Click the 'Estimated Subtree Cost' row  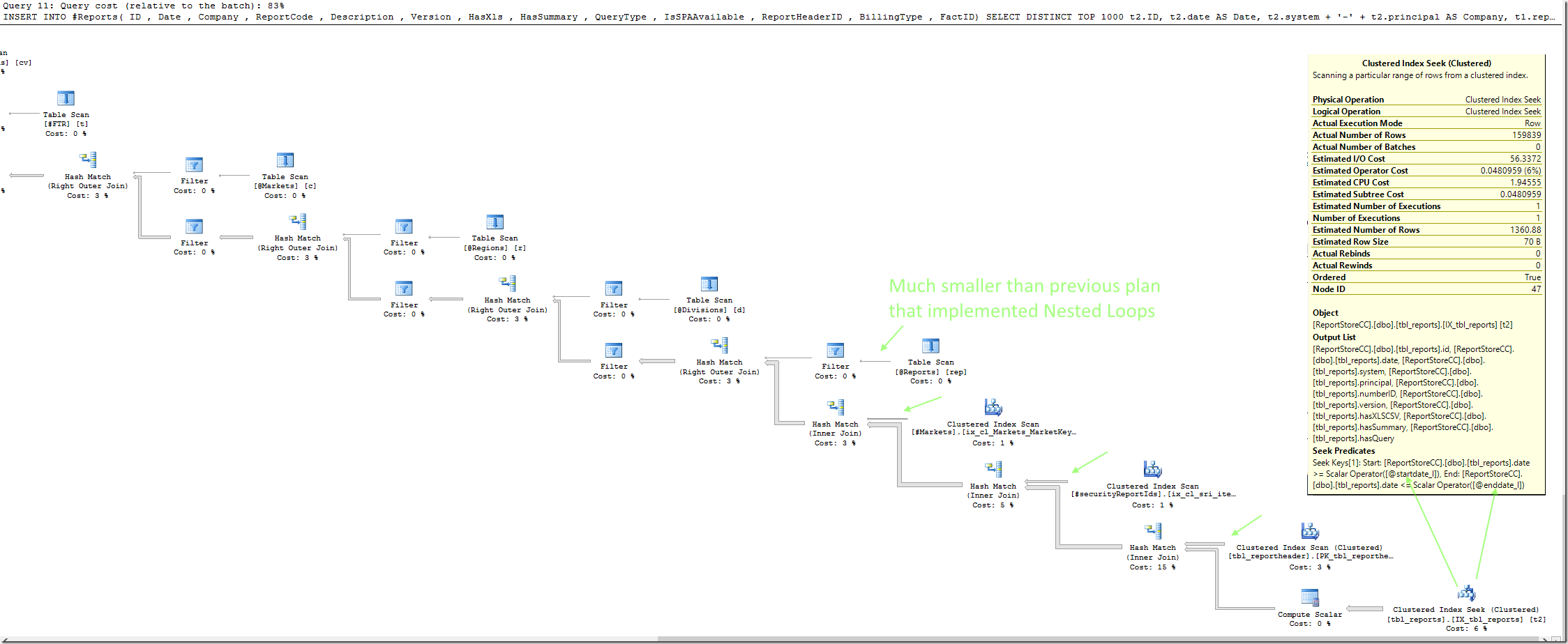click(x=1426, y=194)
